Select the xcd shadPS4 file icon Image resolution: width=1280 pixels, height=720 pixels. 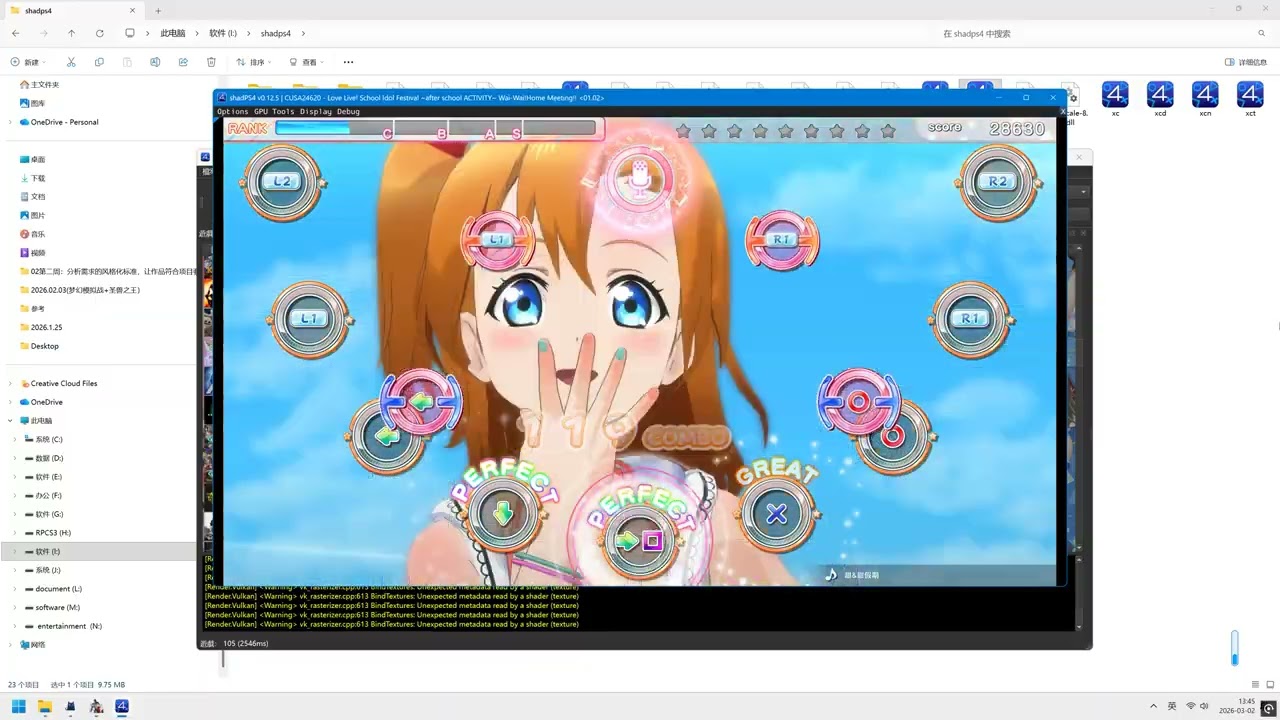1160,98
